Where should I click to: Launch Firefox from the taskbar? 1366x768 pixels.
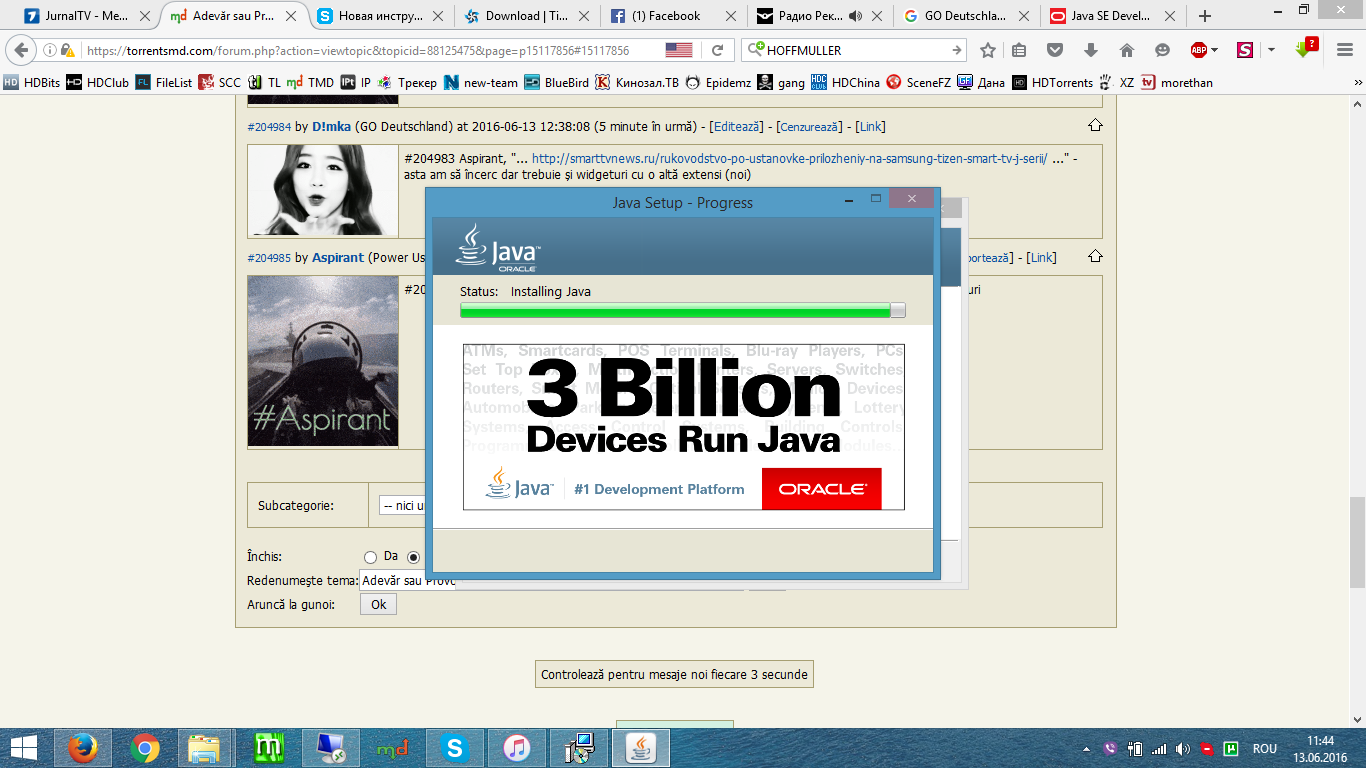83,748
